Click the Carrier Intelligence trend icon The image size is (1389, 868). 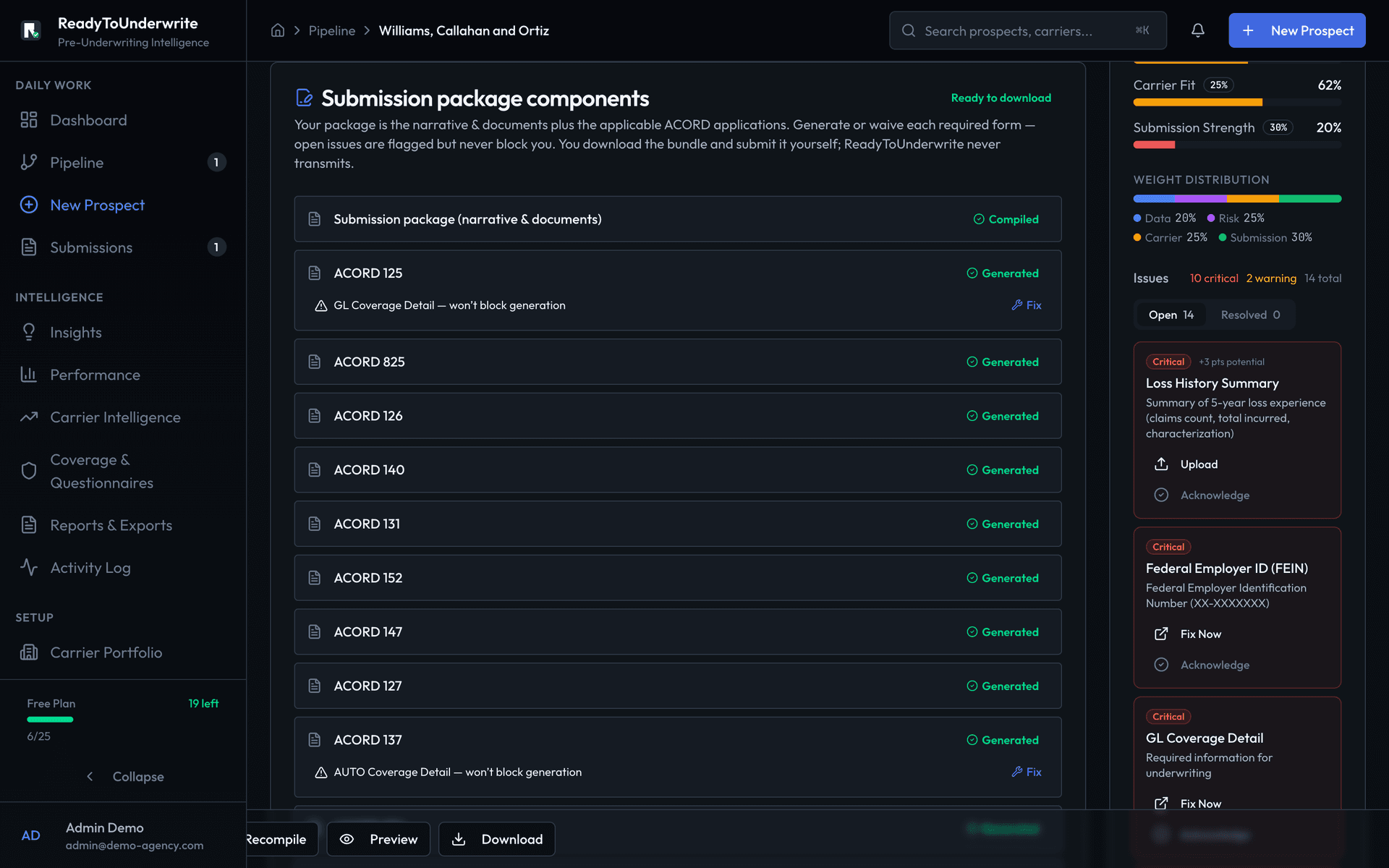[x=29, y=417]
